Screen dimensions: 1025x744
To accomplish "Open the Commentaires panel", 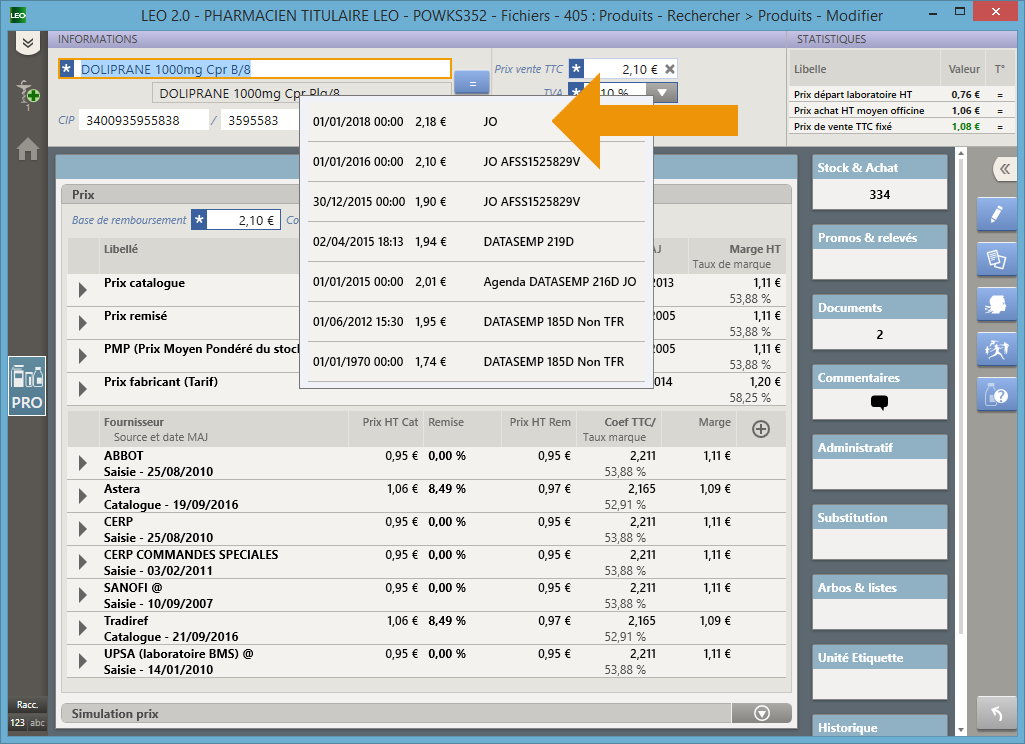I will pos(879,392).
